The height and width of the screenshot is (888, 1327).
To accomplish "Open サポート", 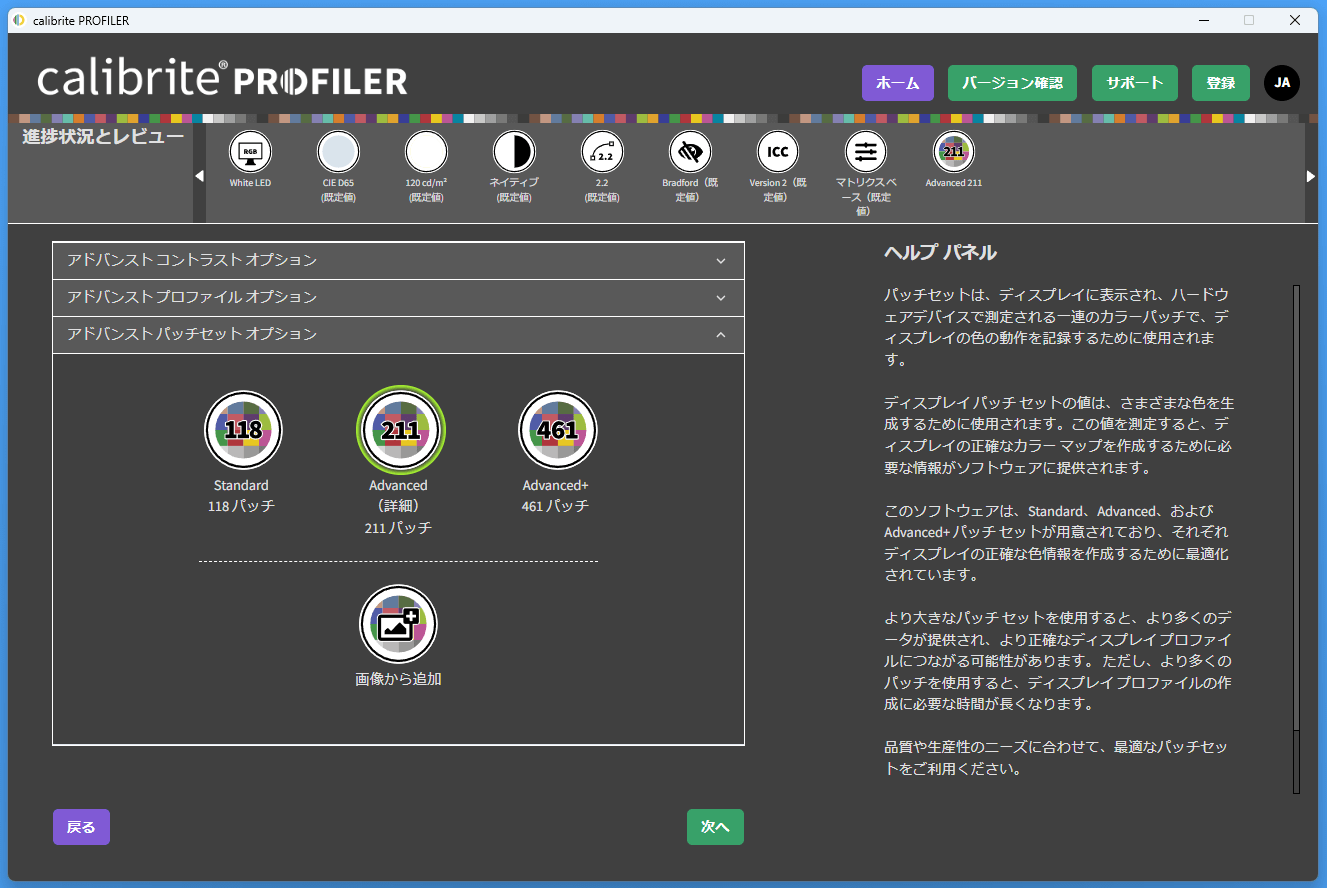I will [x=1135, y=83].
